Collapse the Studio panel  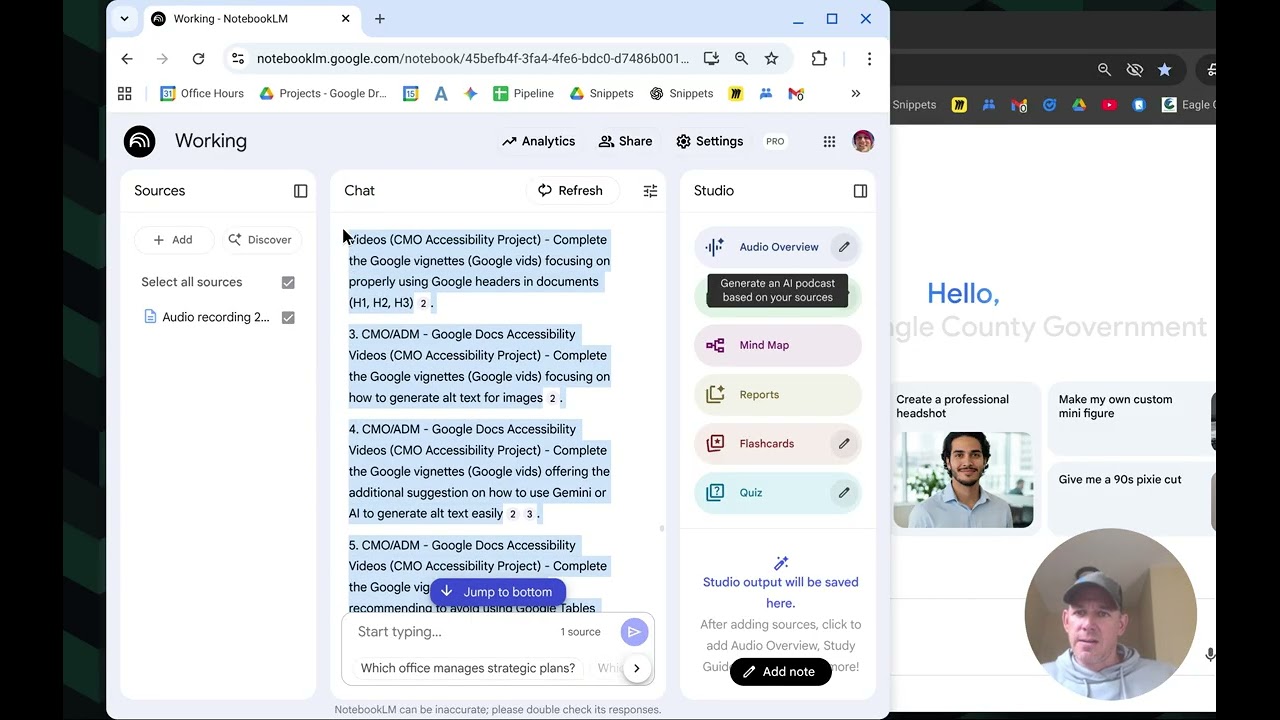point(860,191)
